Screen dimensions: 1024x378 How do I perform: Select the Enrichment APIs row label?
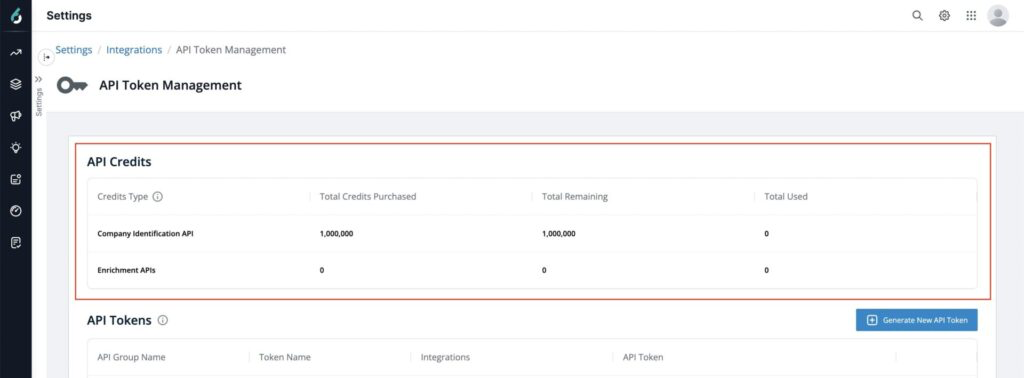[x=126, y=270]
